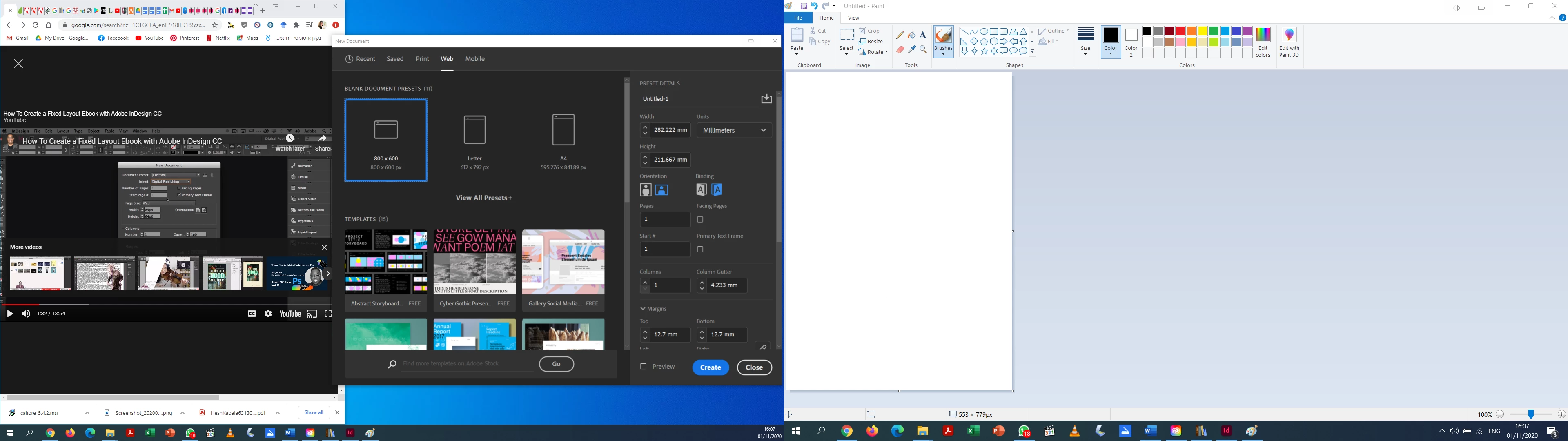Click the save preset icon next to Untitled-1
This screenshot has height=441, width=1568.
pos(766,99)
